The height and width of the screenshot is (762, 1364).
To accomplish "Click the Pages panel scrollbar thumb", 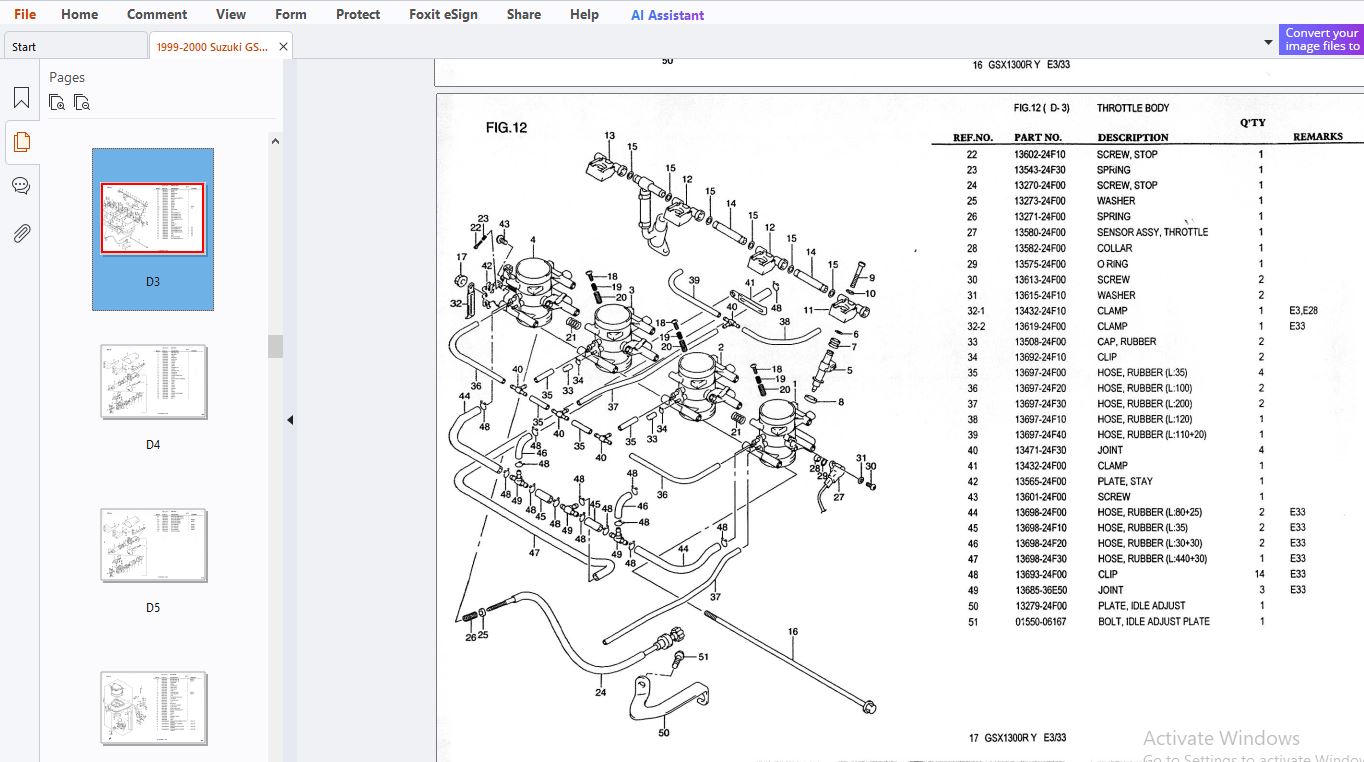I will (275, 346).
